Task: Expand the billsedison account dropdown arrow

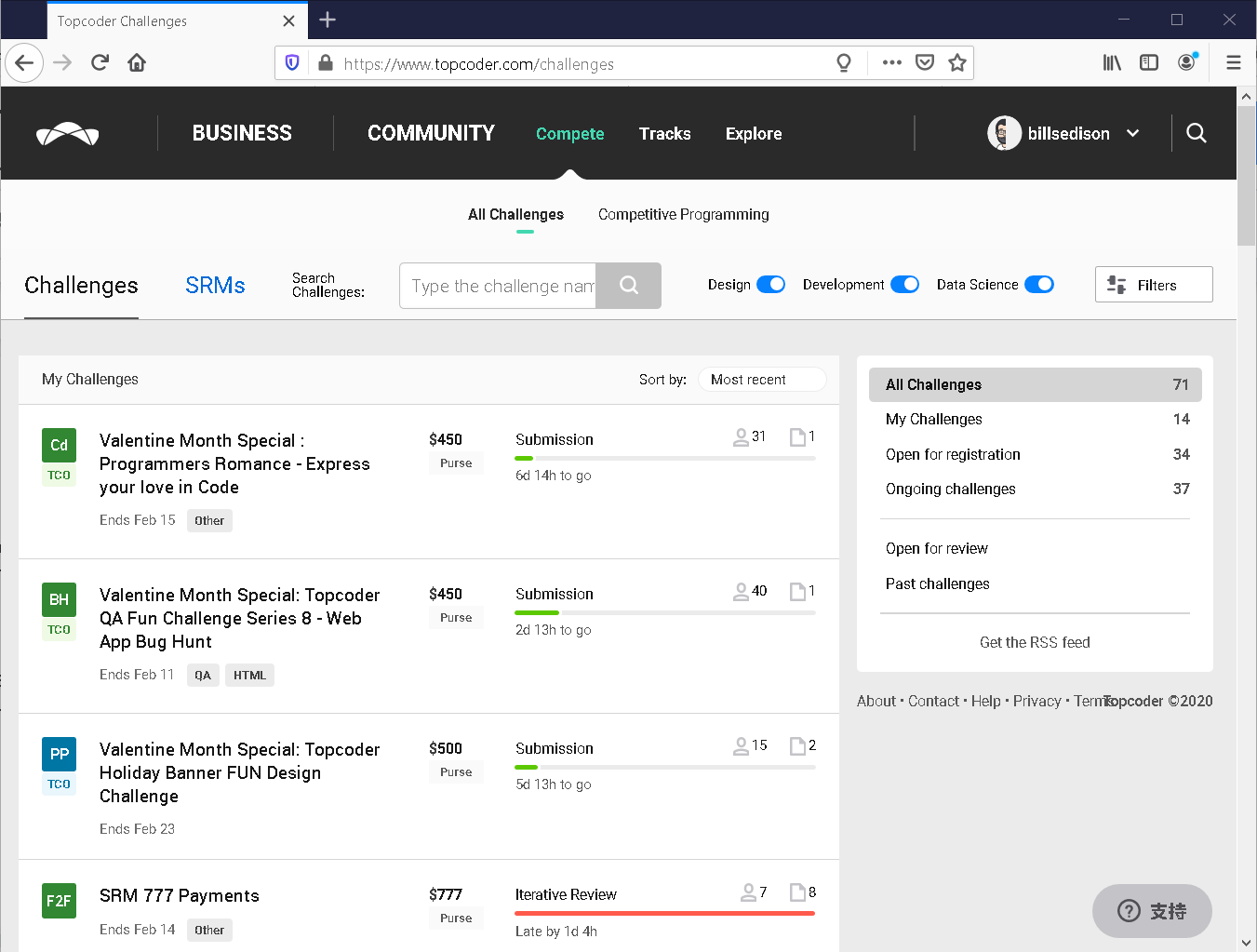Action: (x=1132, y=133)
